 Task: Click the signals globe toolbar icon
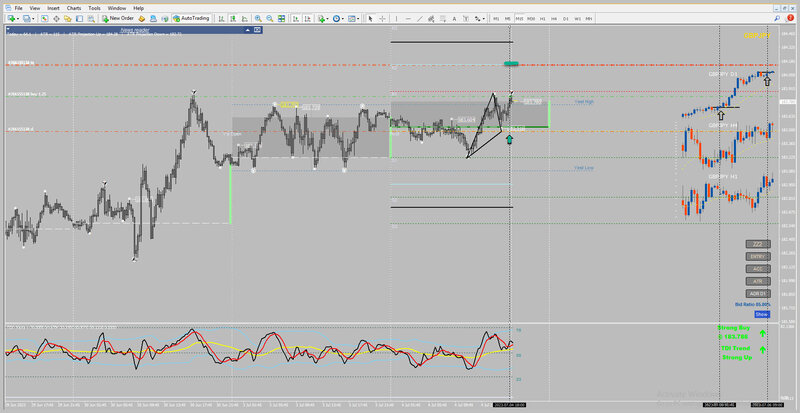[x=165, y=18]
